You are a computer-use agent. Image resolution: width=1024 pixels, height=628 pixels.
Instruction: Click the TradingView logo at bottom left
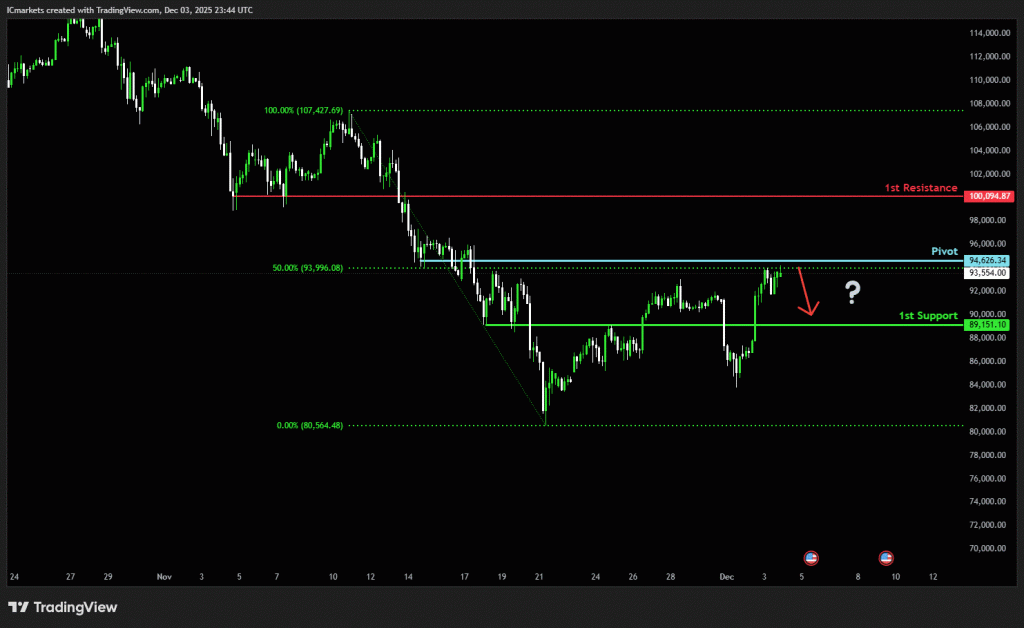tap(62, 607)
